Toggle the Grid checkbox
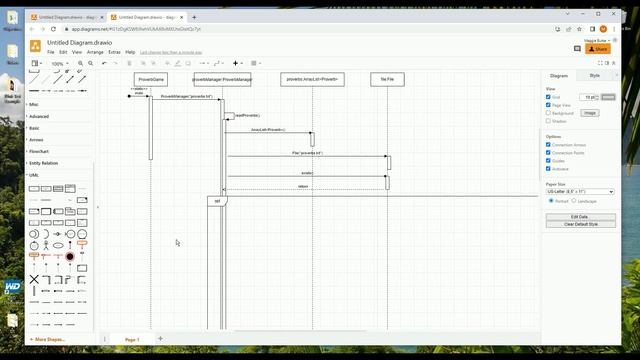Viewport: 640px width, 360px height. coord(548,97)
